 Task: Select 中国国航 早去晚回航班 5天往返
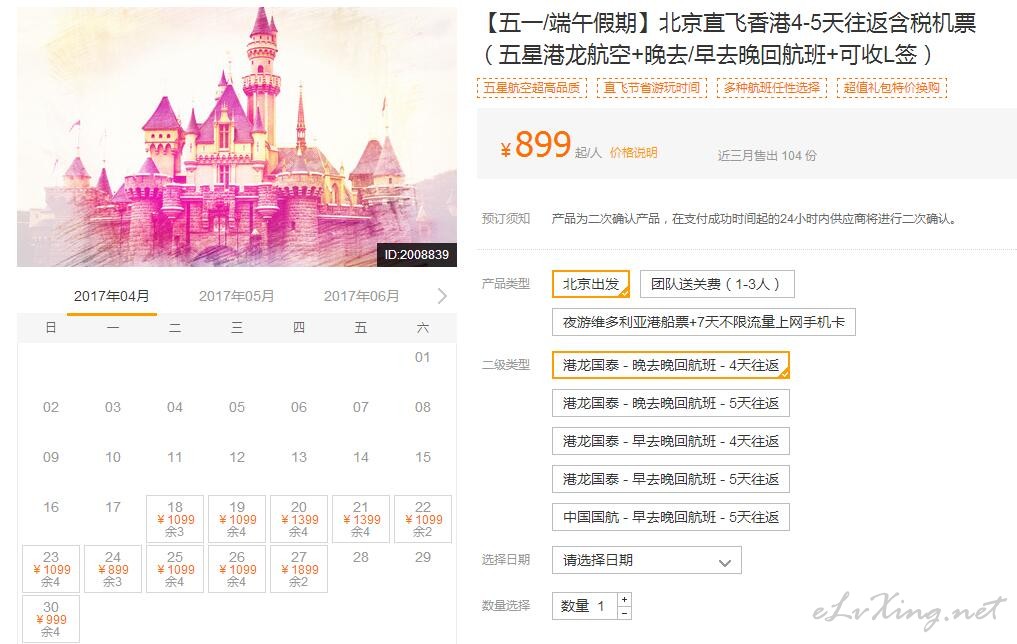(x=671, y=517)
